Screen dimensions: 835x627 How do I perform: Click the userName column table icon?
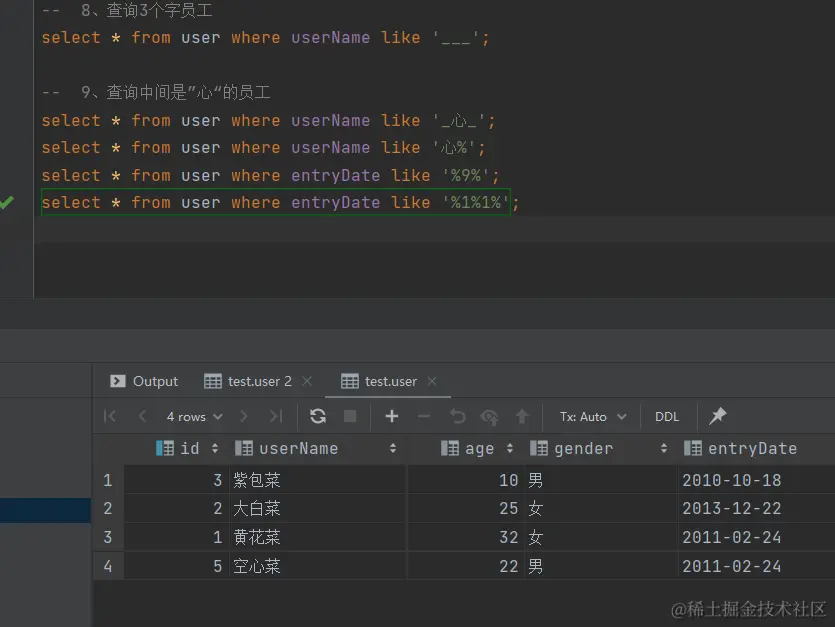(x=244, y=449)
